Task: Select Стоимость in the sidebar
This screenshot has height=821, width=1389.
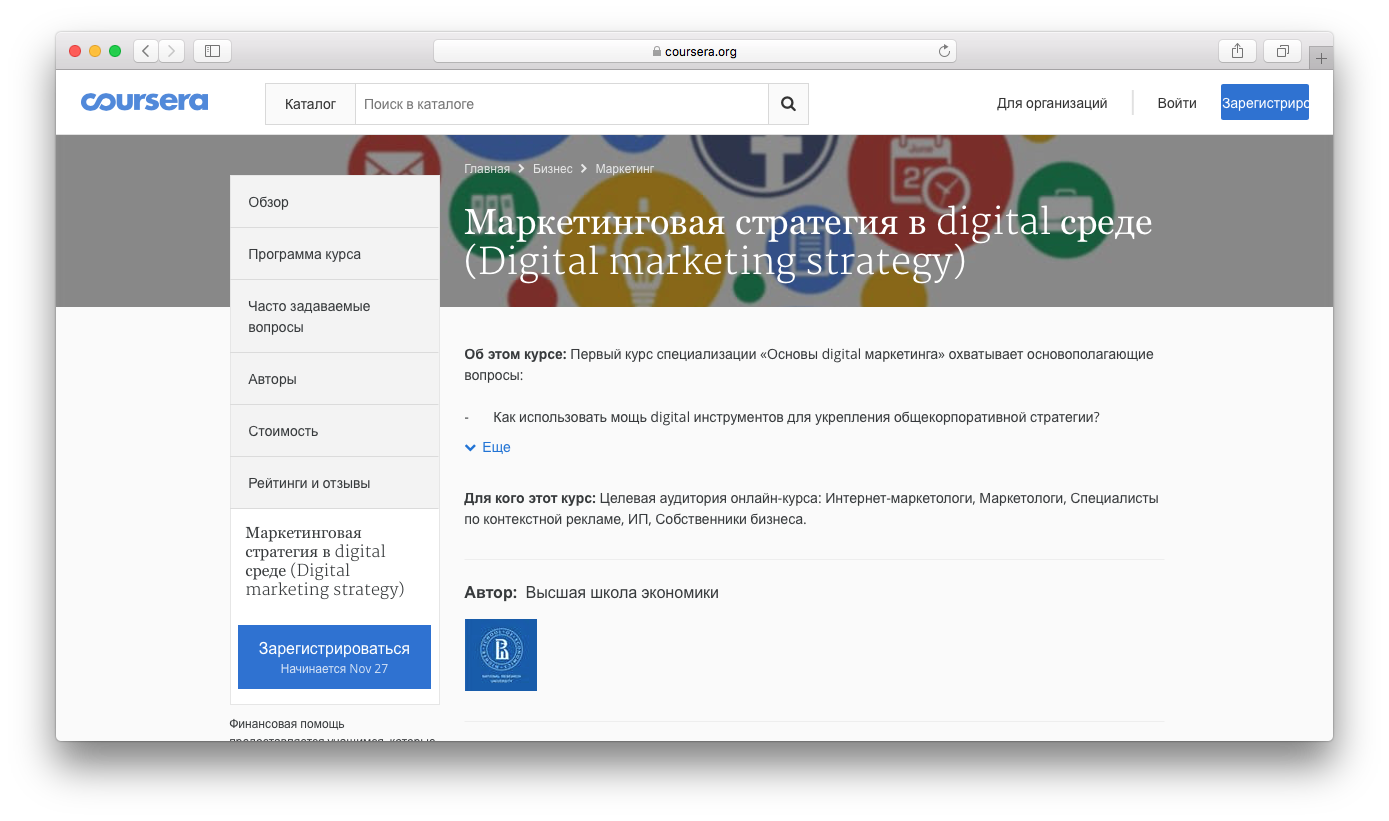Action: [x=335, y=431]
